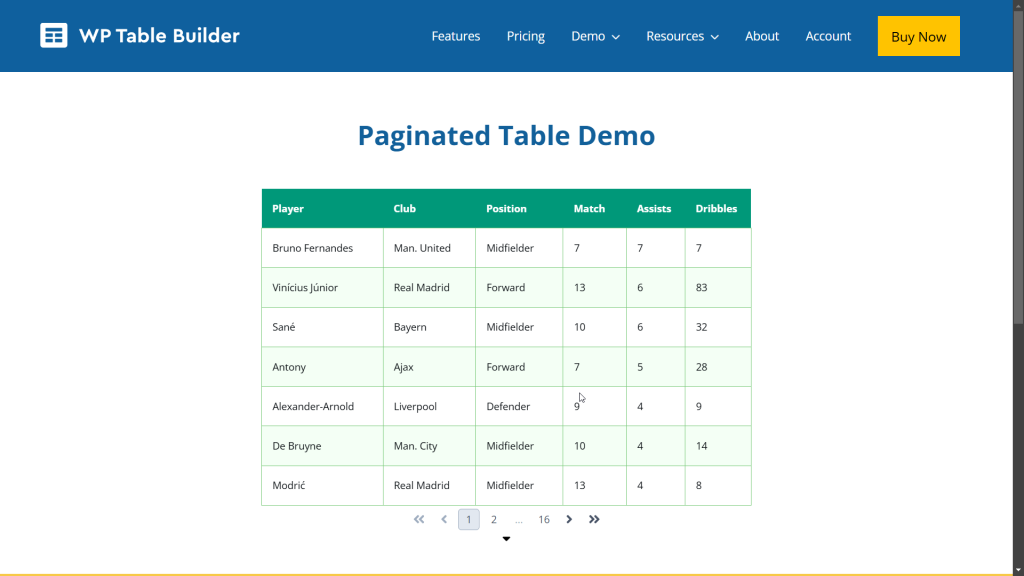Click the WP Table Builder grid logo icon
The width and height of the screenshot is (1024, 576).
click(x=52, y=35)
